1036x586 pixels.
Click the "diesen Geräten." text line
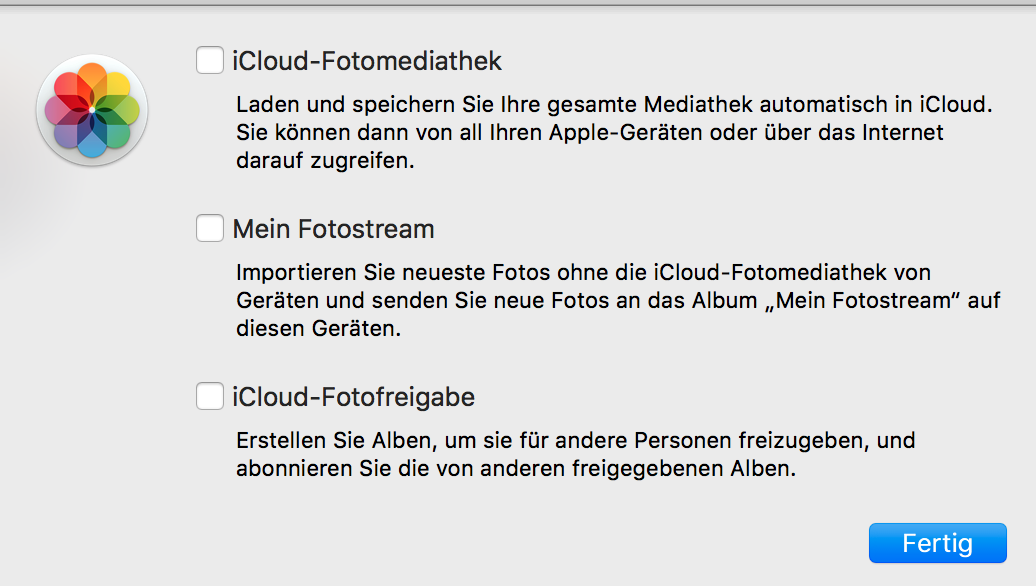click(318, 329)
